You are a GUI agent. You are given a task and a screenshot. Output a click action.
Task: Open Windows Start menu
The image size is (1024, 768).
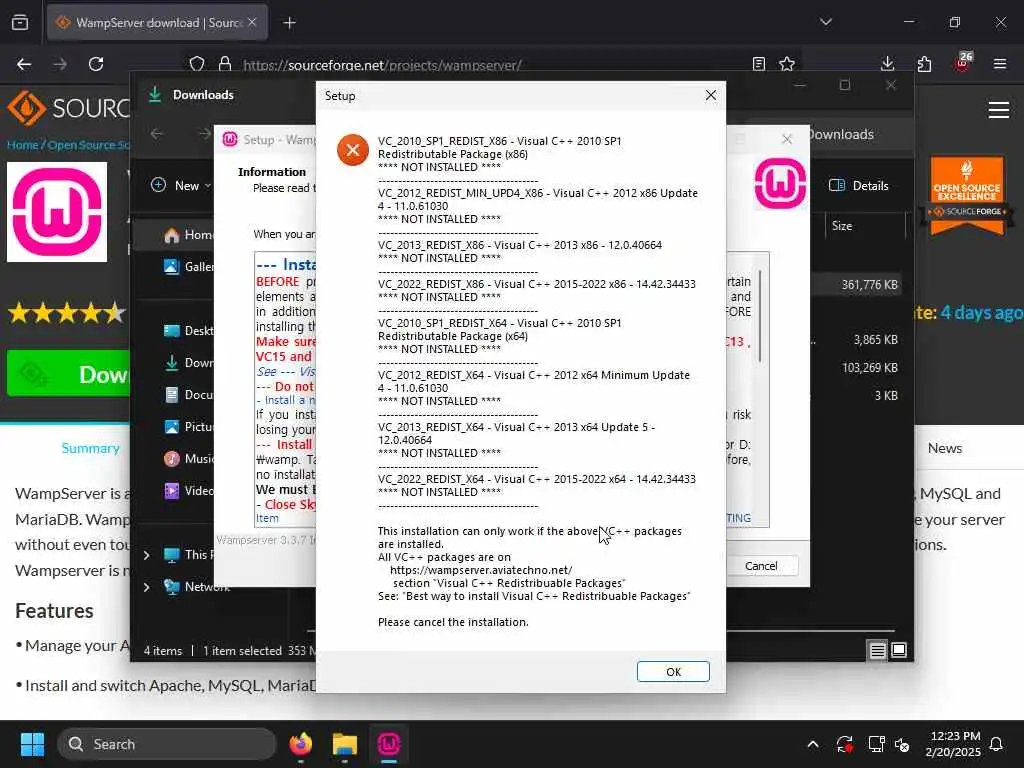(x=32, y=744)
